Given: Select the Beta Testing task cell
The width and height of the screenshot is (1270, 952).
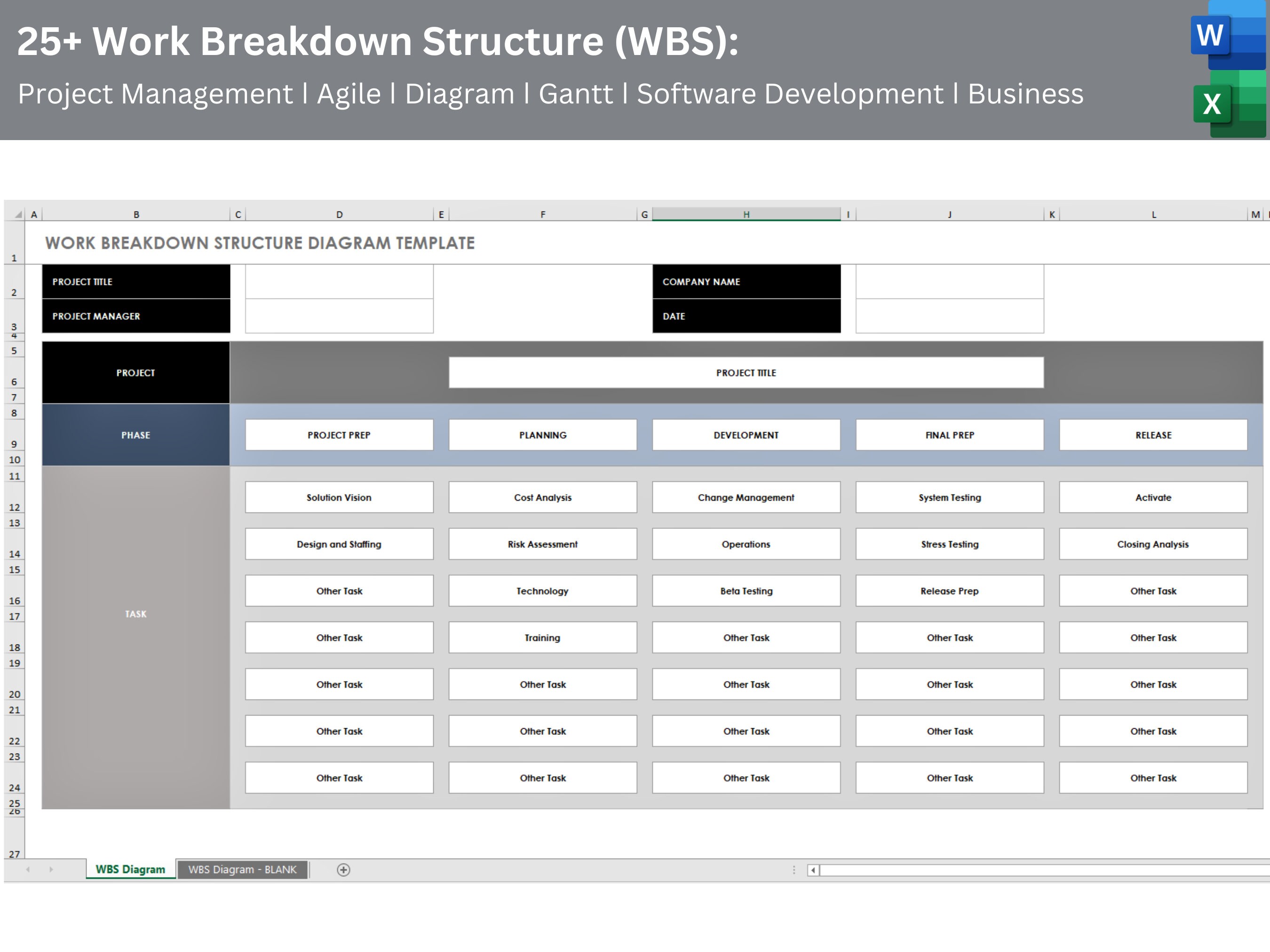Looking at the screenshot, I should point(746,590).
